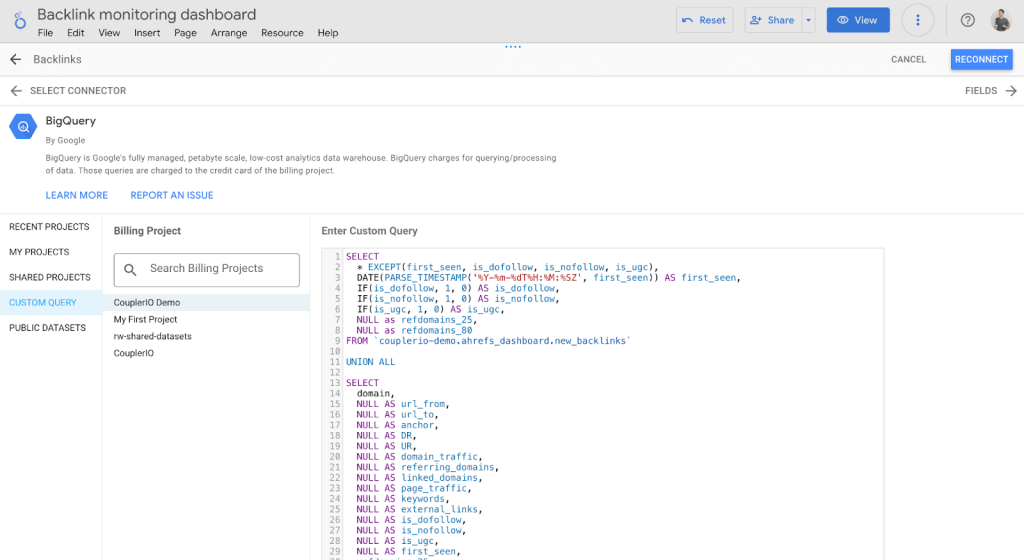
Task: Open the Arrange menu
Action: click(229, 33)
